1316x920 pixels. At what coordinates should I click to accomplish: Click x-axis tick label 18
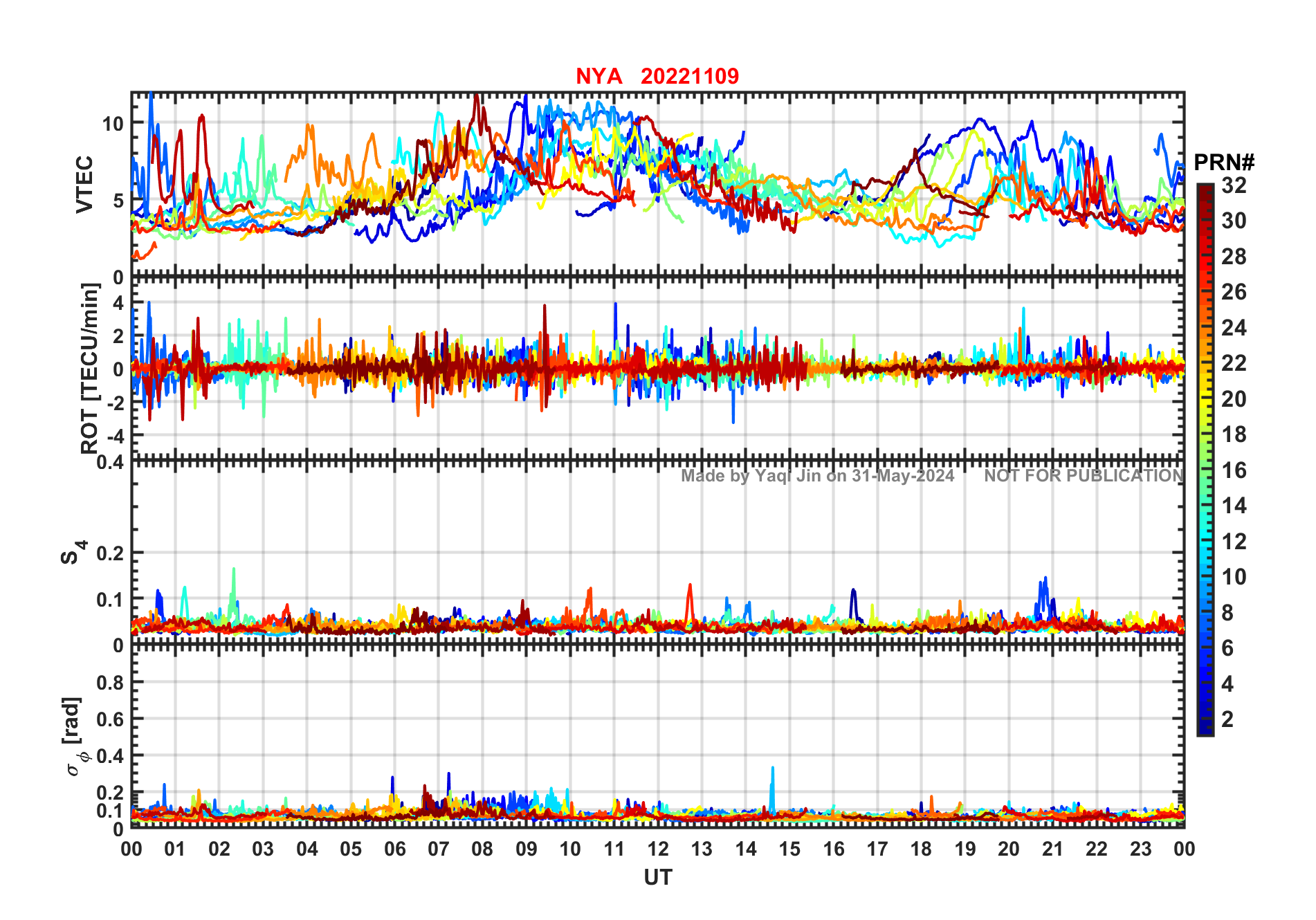(x=921, y=849)
